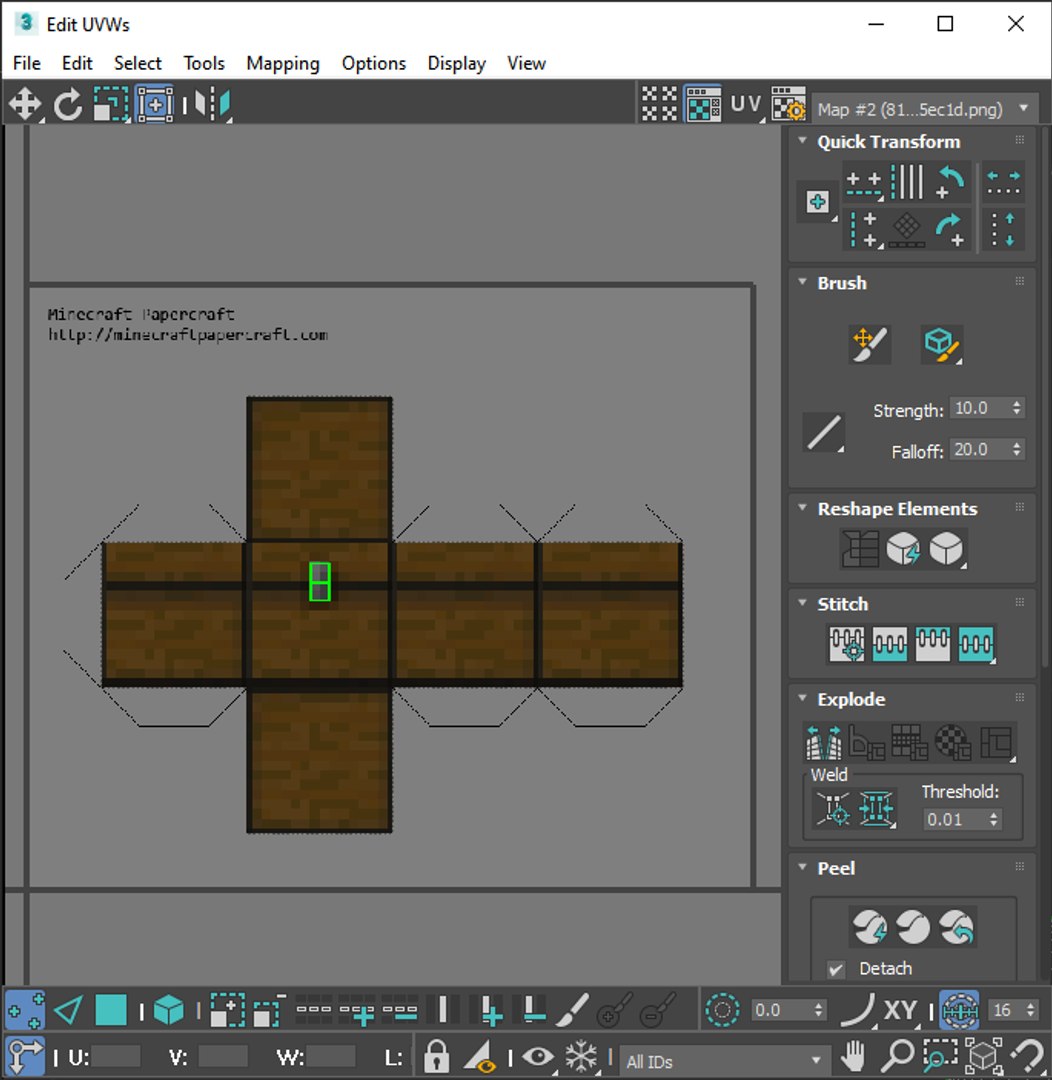The image size is (1052, 1080).
Task: Select the Zoom magnifier tool
Action: (897, 1055)
